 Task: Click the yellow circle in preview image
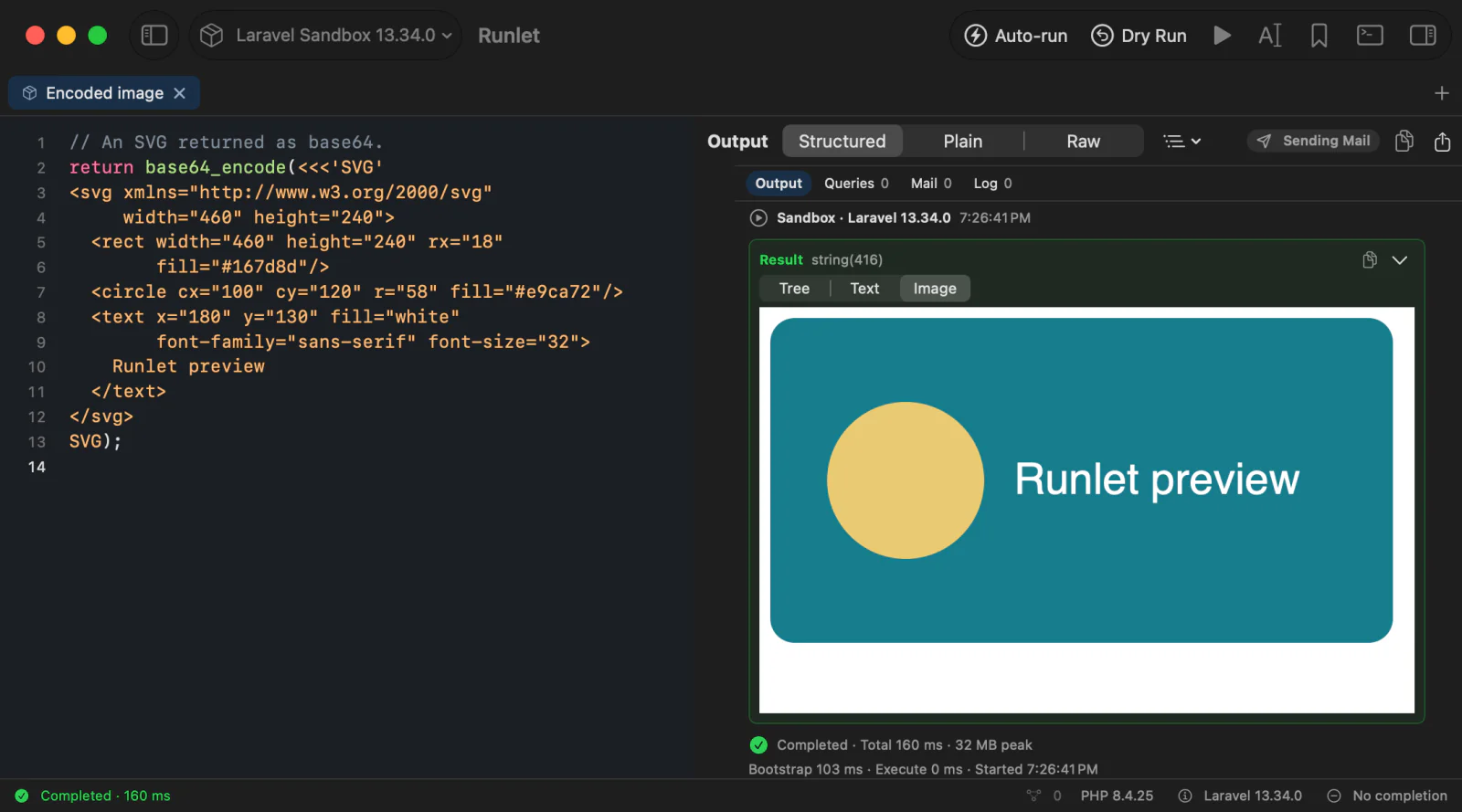[906, 480]
